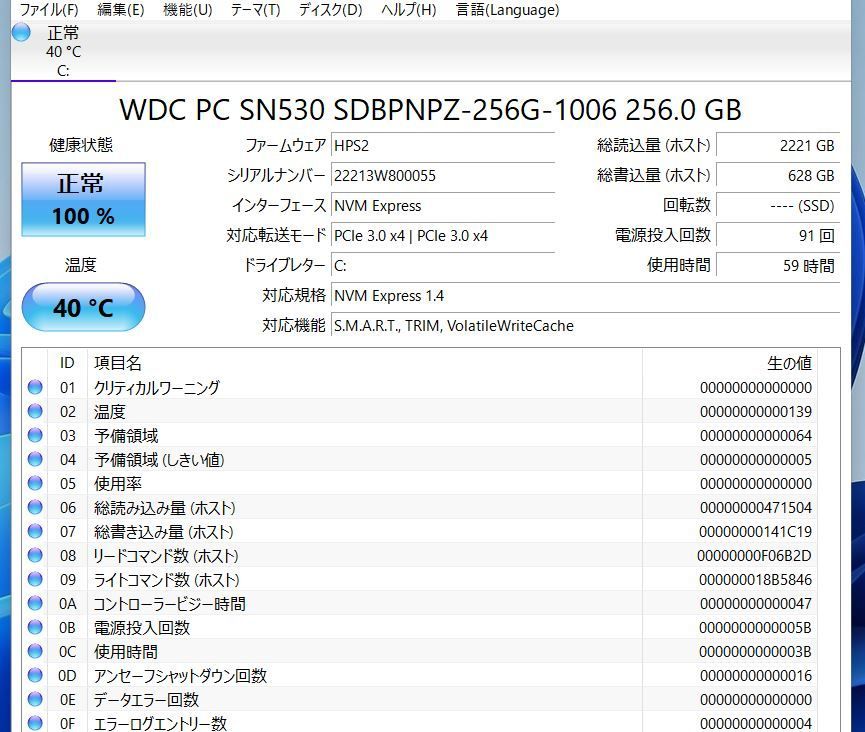The width and height of the screenshot is (865, 732).
Task: Click raw value 00000000000139
Action: (x=756, y=412)
